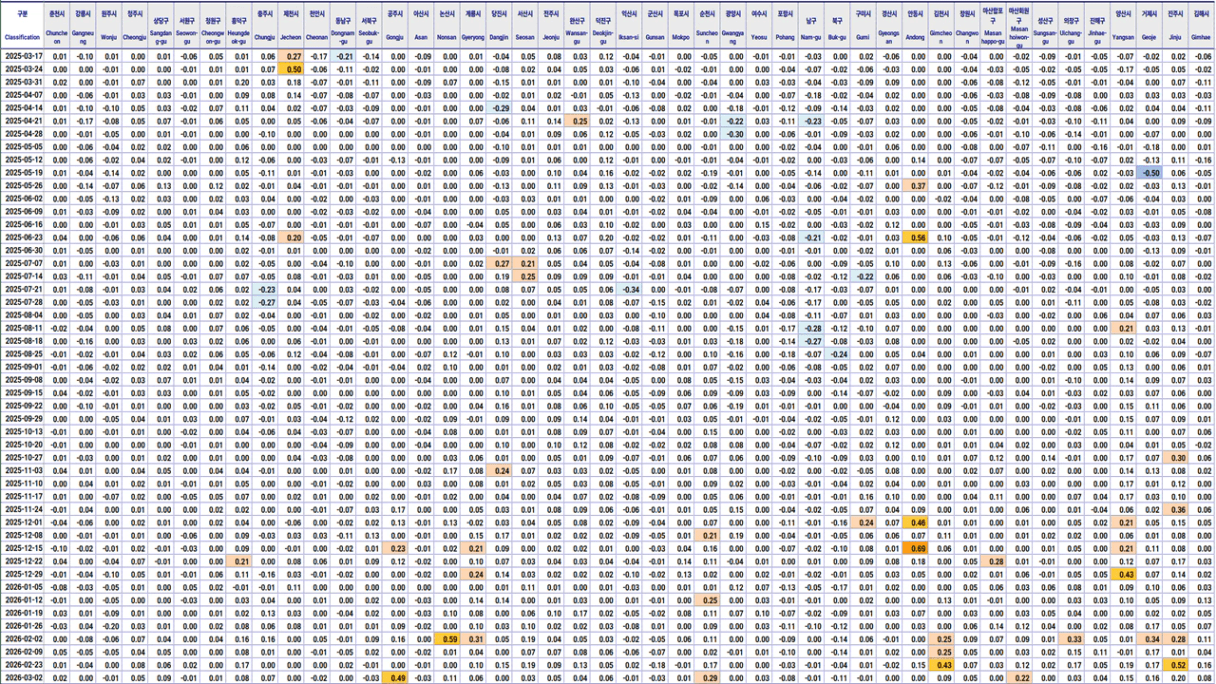
Task: Click the 2025-03-24 date row label
Action: [23, 69]
